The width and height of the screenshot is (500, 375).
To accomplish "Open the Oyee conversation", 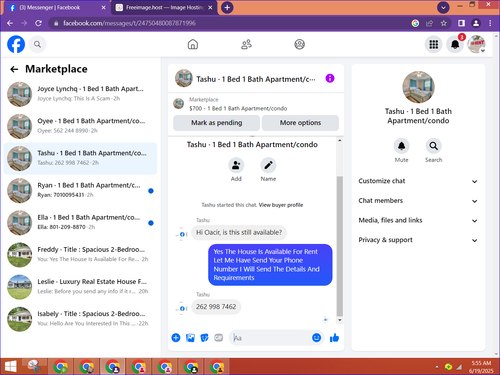I will [x=80, y=126].
